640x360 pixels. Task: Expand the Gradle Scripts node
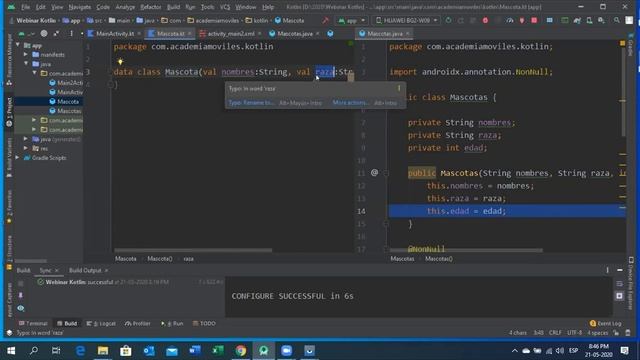18,158
